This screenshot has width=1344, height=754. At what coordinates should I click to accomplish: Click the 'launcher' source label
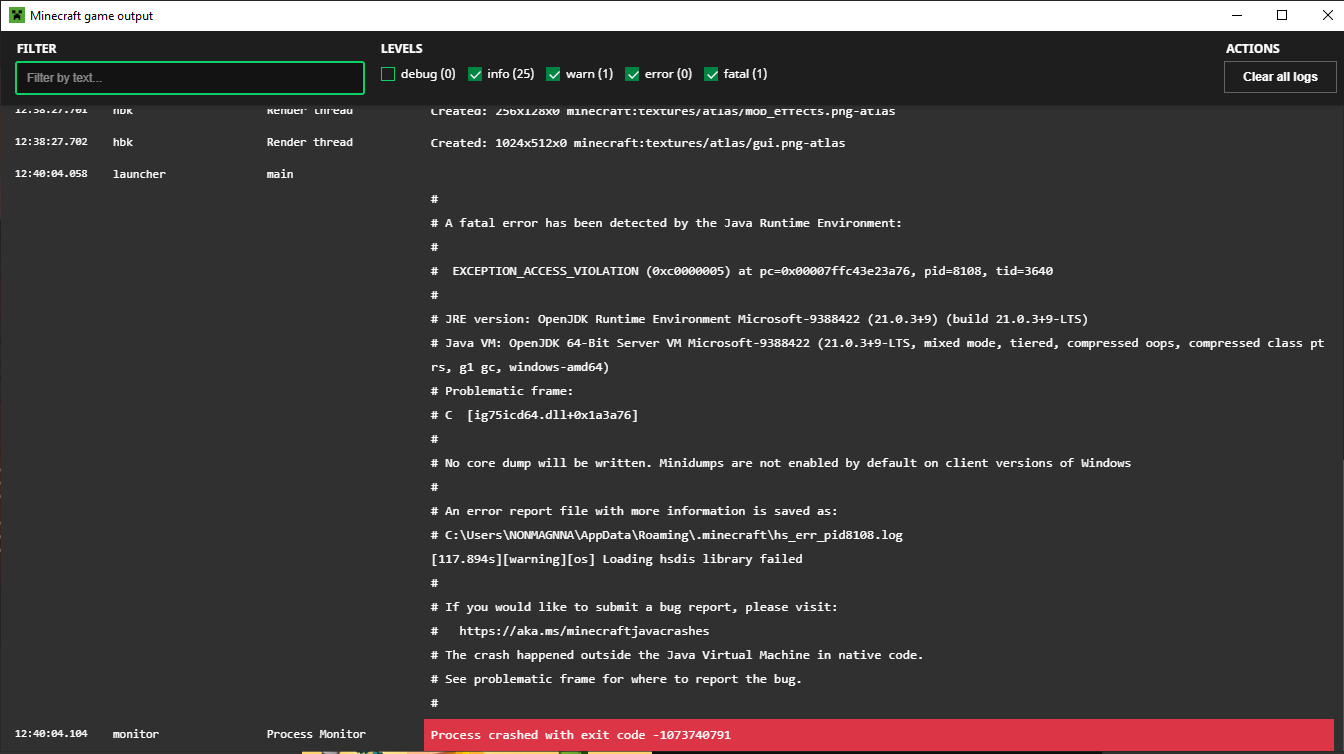[x=139, y=174]
